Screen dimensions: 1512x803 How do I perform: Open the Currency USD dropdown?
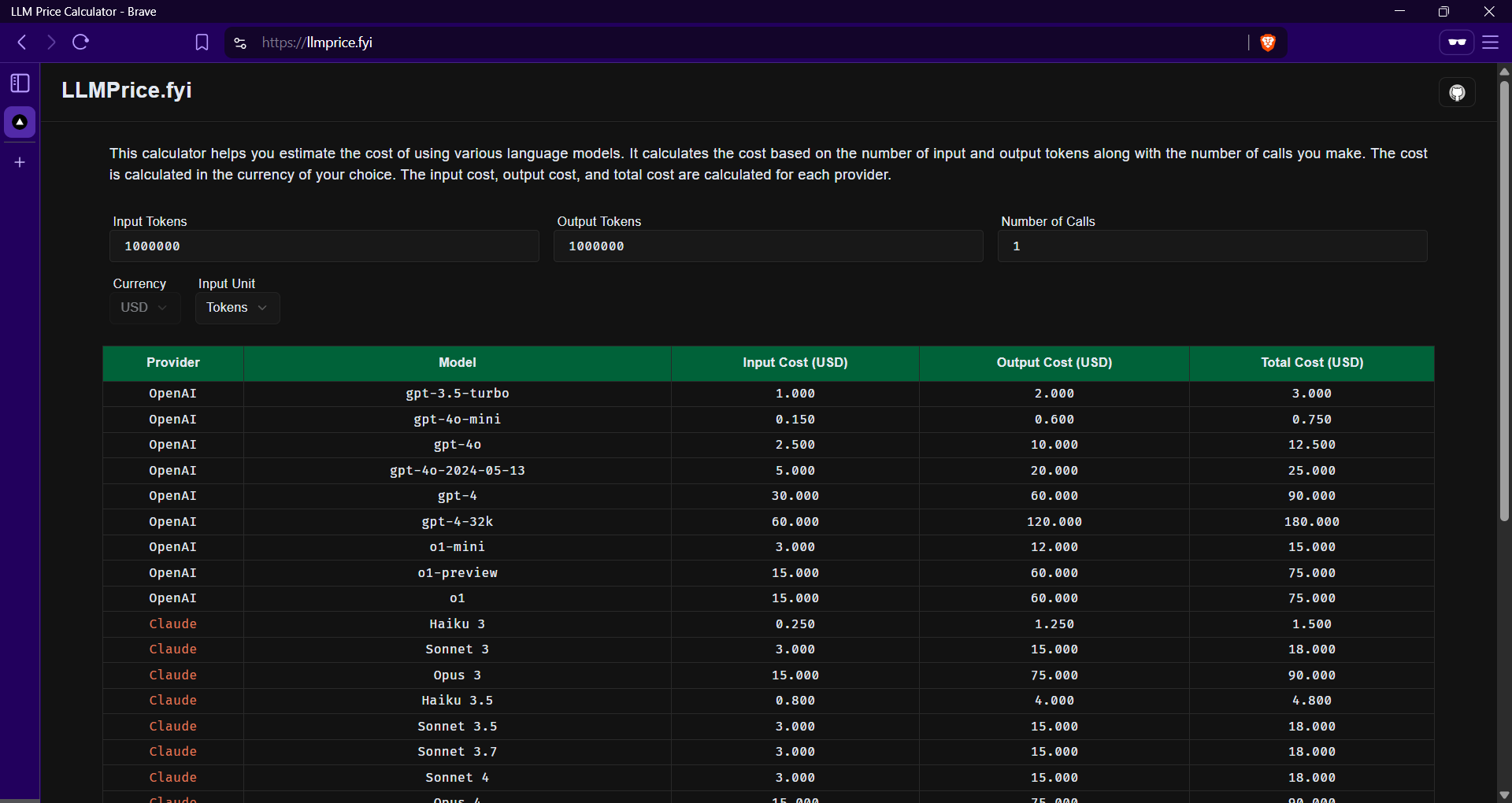pyautogui.click(x=145, y=308)
